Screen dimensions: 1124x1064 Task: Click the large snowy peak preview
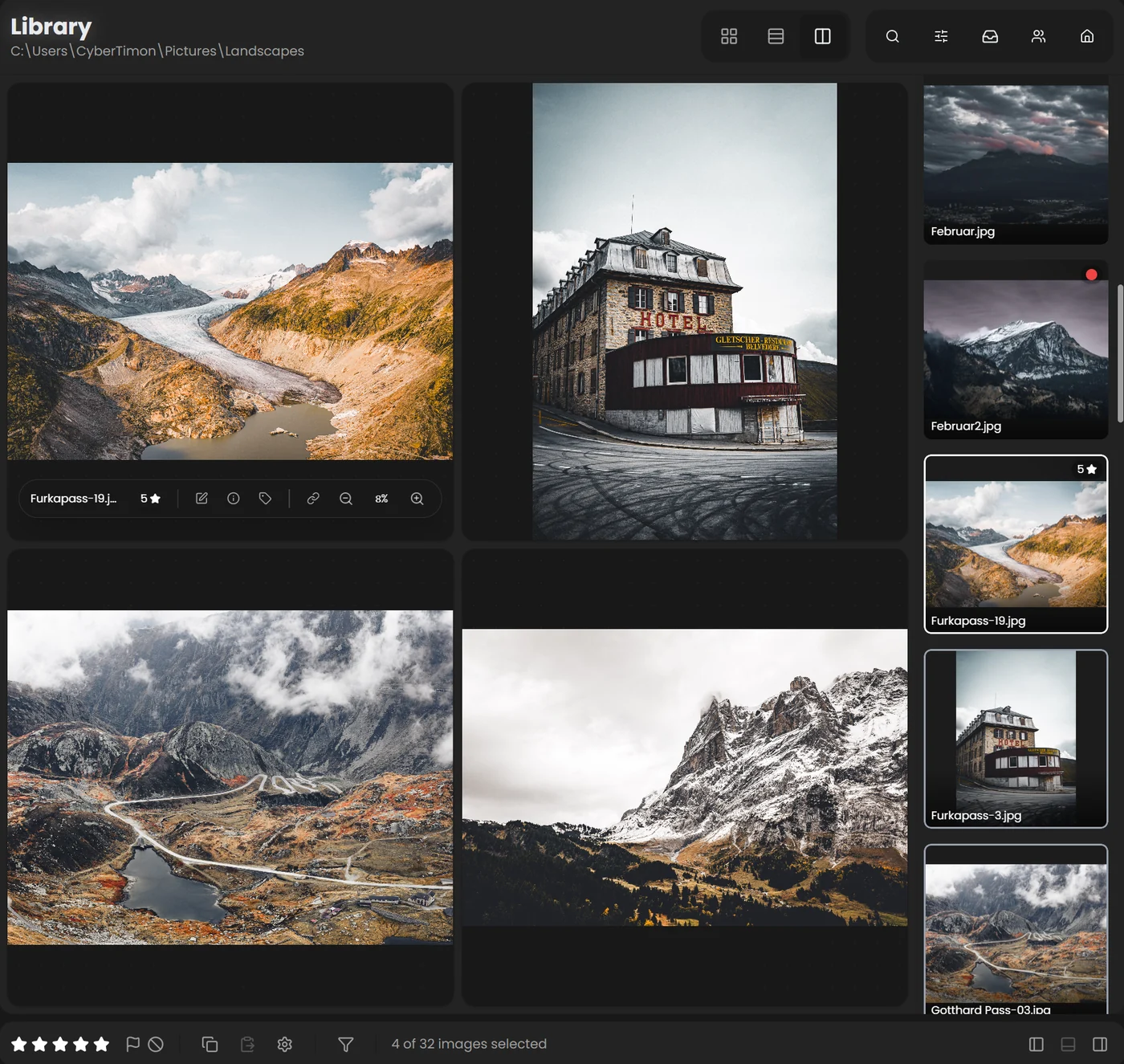pos(685,777)
